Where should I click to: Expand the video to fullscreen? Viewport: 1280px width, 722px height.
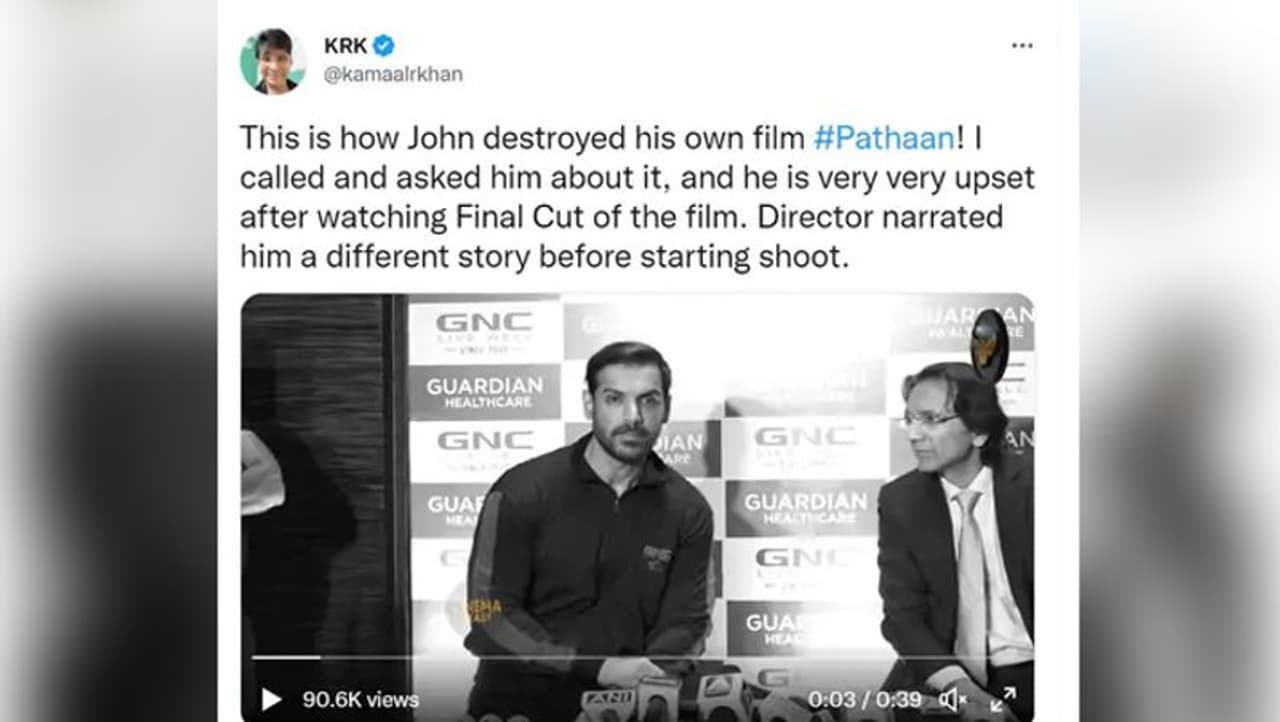(1003, 699)
